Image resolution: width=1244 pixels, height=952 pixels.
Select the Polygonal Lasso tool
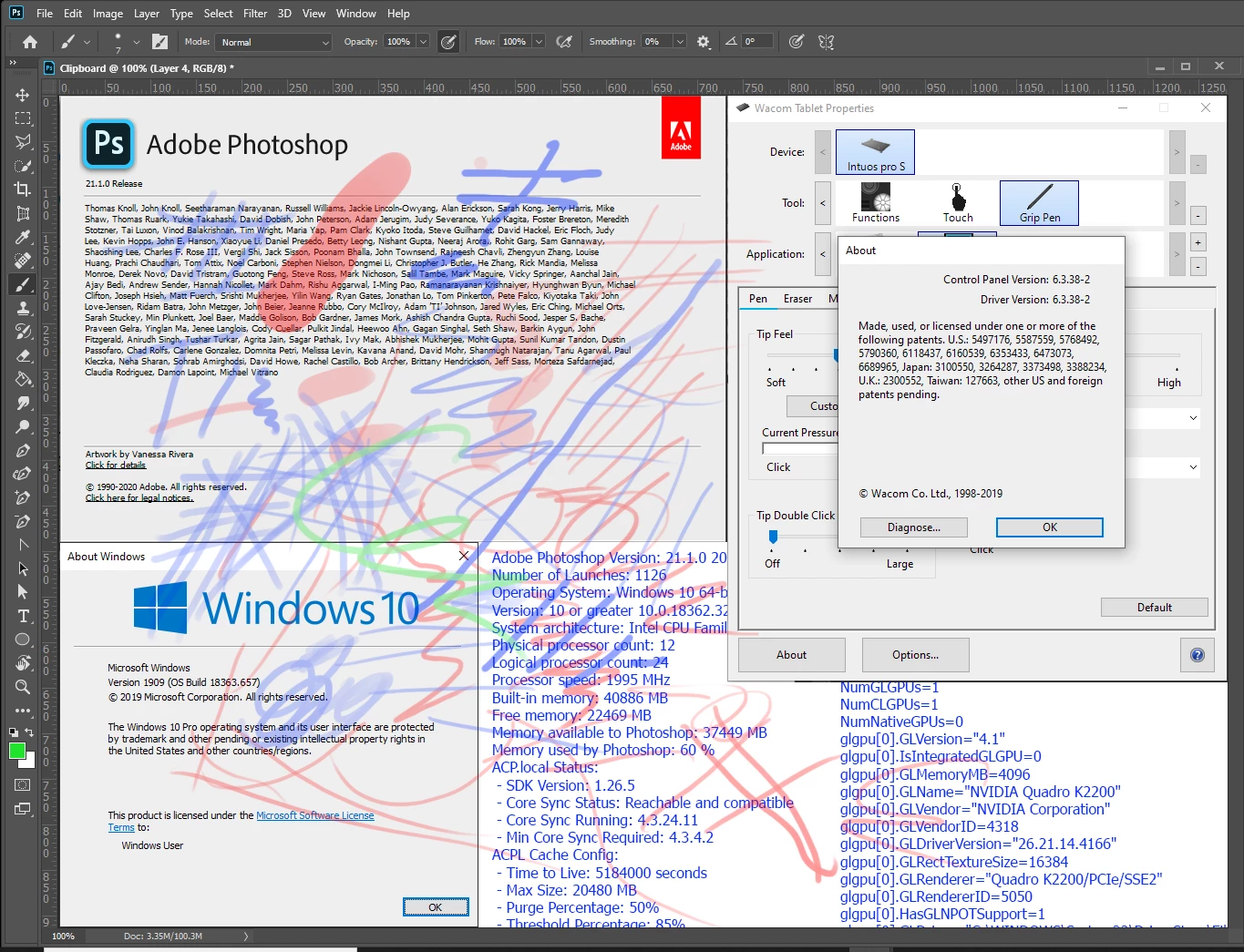(23, 142)
